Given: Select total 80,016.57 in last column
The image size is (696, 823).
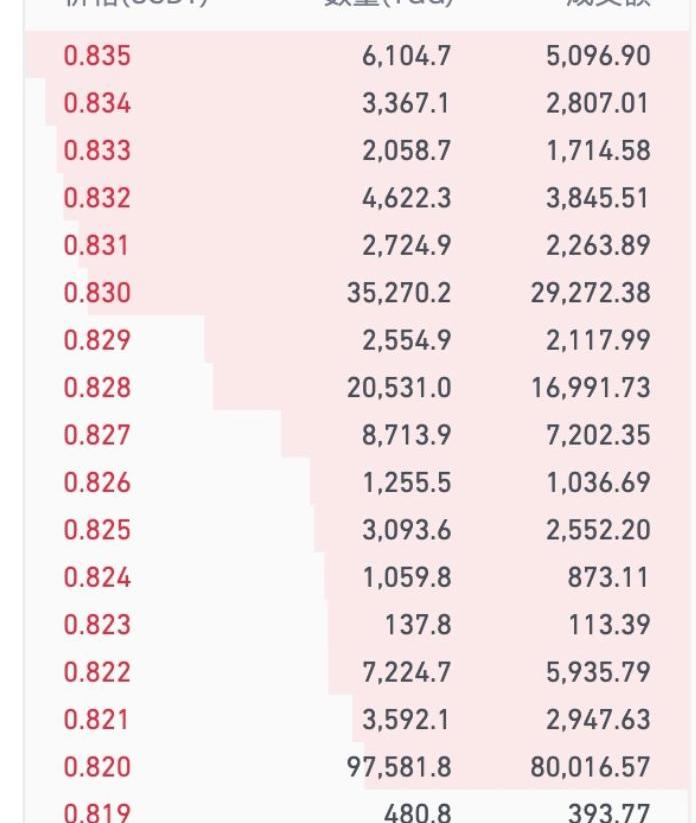Looking at the screenshot, I should 590,766.
